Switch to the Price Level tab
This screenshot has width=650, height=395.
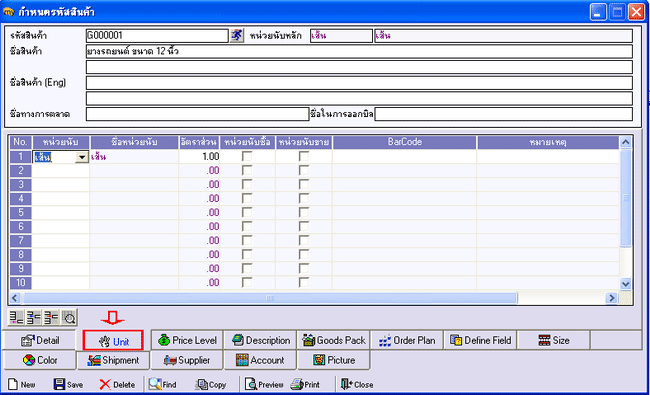click(187, 340)
